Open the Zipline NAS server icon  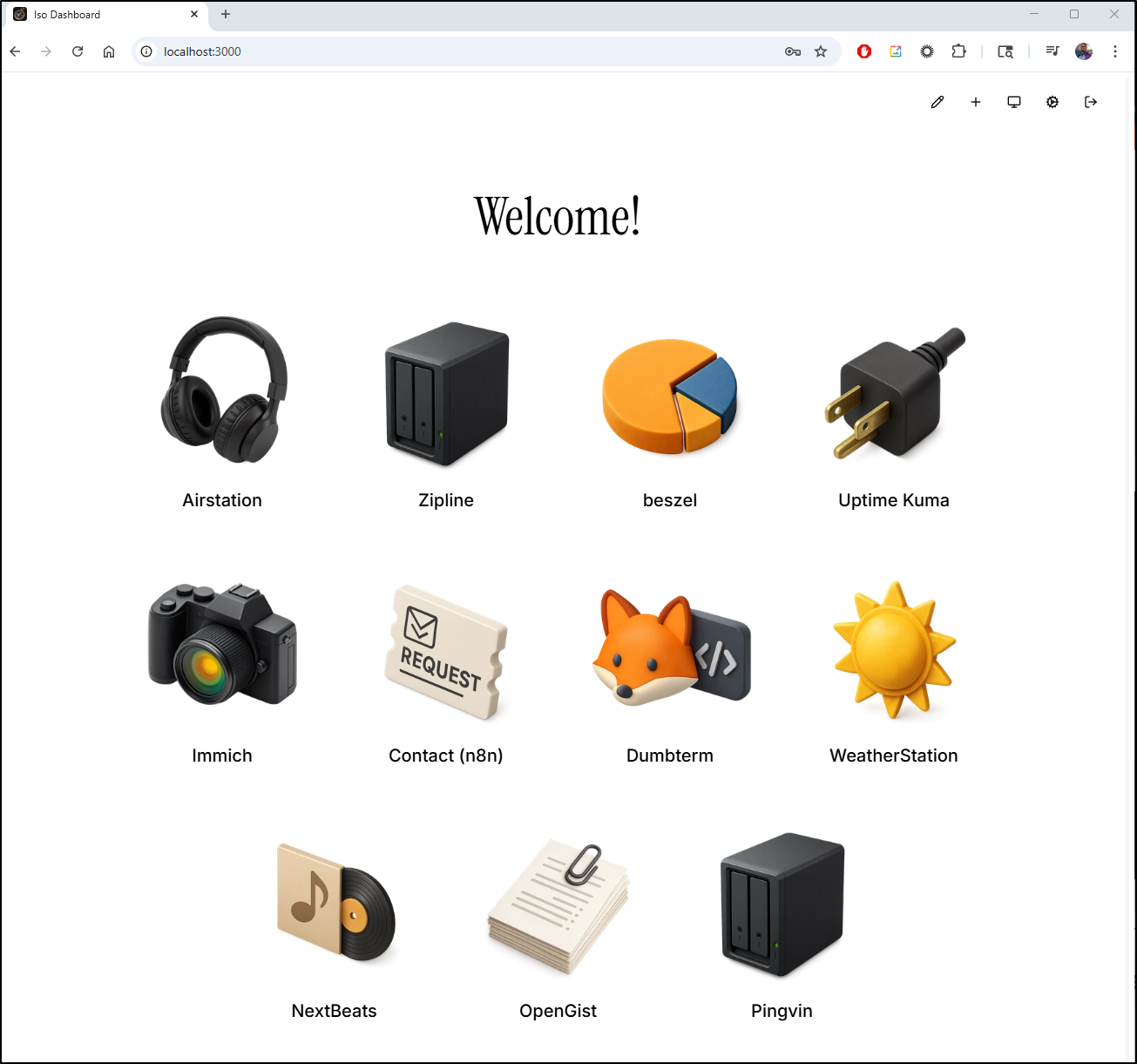click(447, 394)
